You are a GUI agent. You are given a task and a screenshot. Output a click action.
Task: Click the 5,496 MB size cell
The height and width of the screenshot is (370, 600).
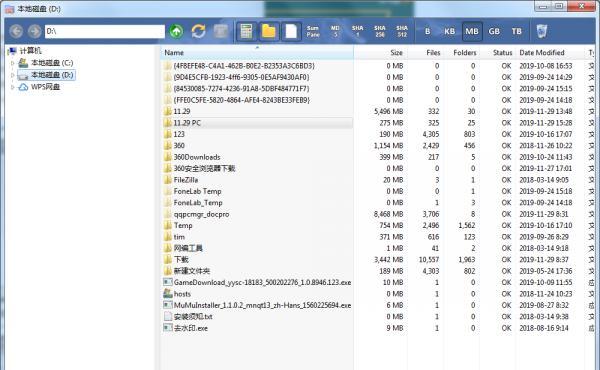[x=388, y=111]
